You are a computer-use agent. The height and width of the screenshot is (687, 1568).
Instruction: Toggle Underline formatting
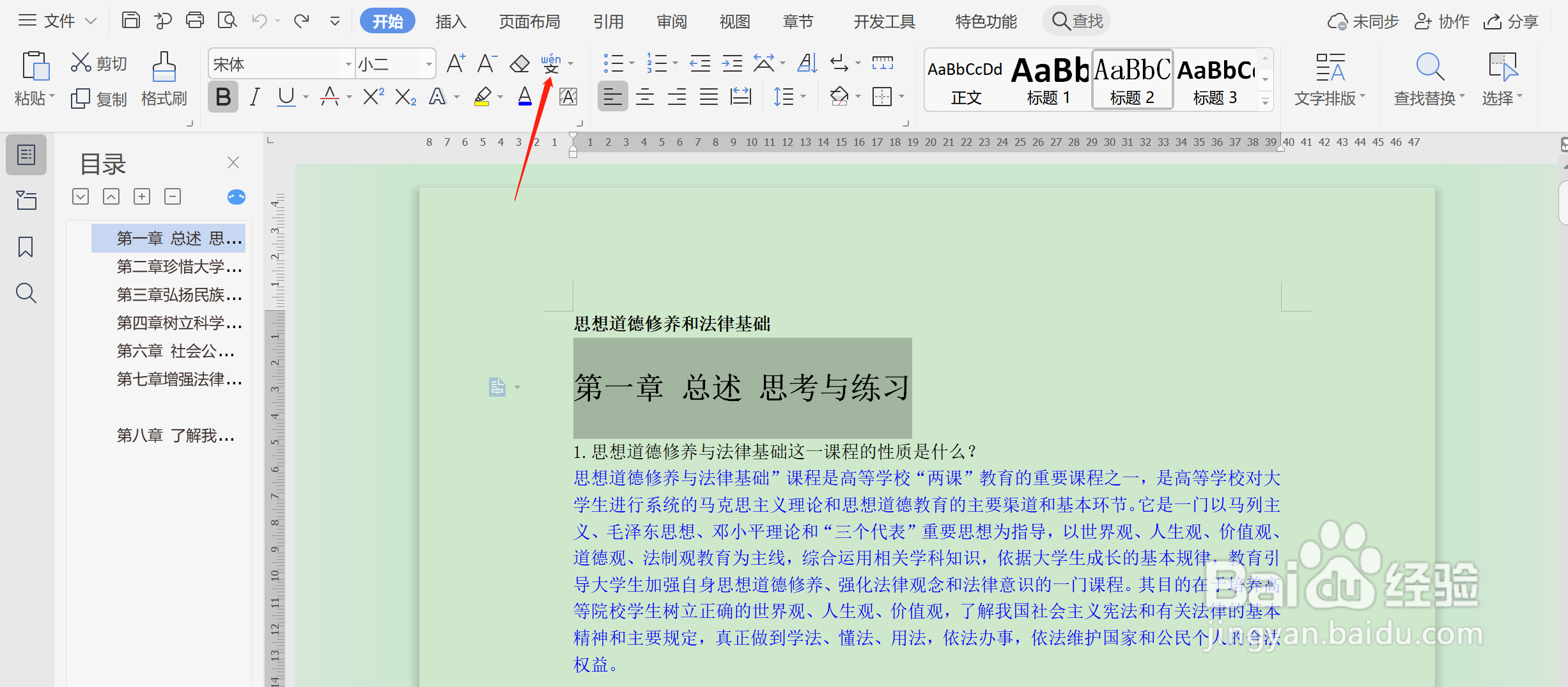pos(286,97)
